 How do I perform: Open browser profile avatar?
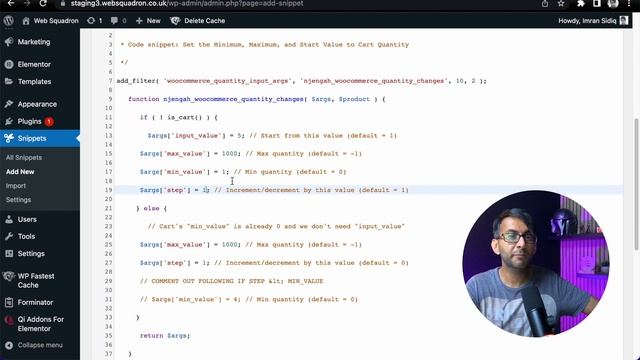(x=613, y=4)
